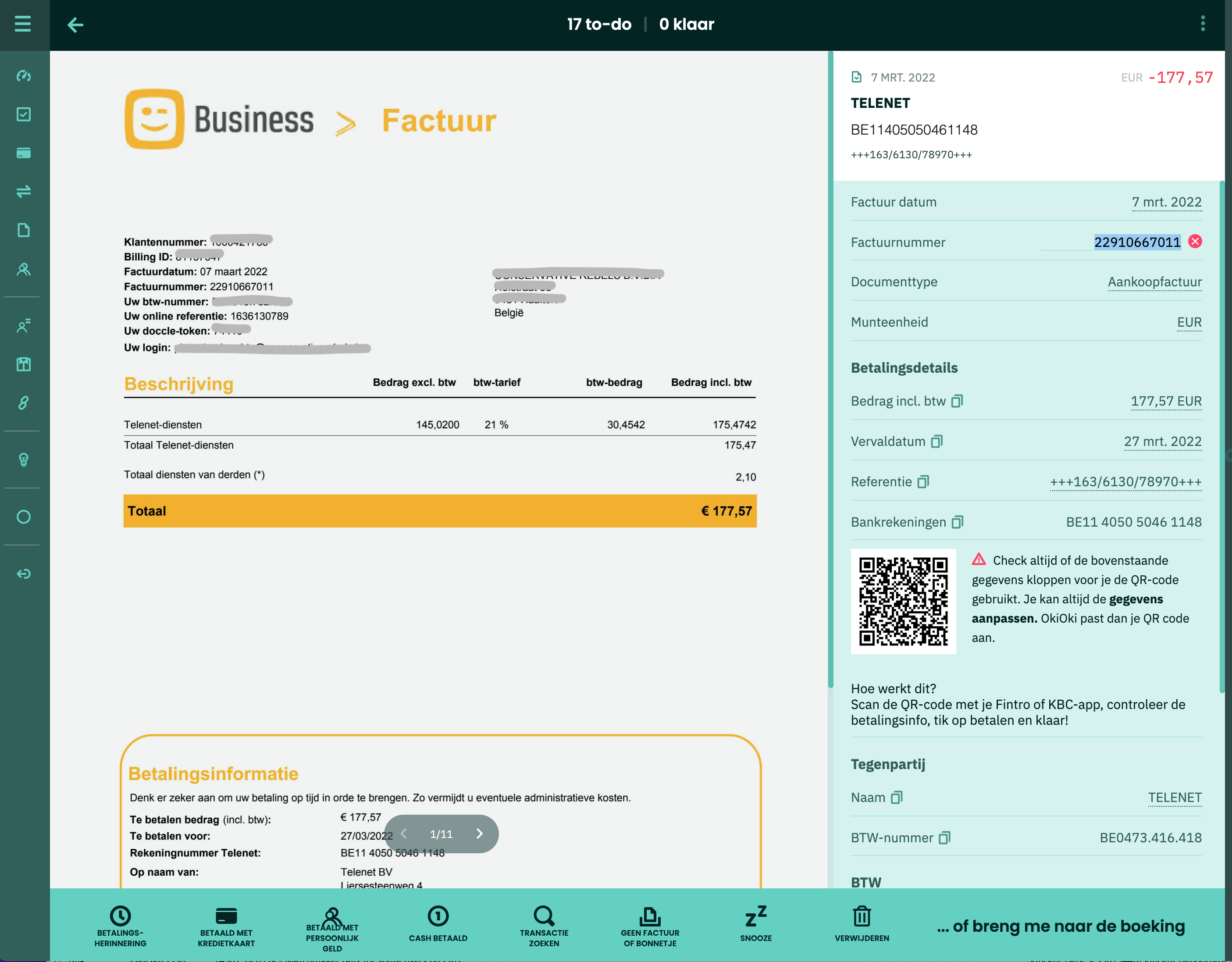Go to the next document page

(480, 834)
